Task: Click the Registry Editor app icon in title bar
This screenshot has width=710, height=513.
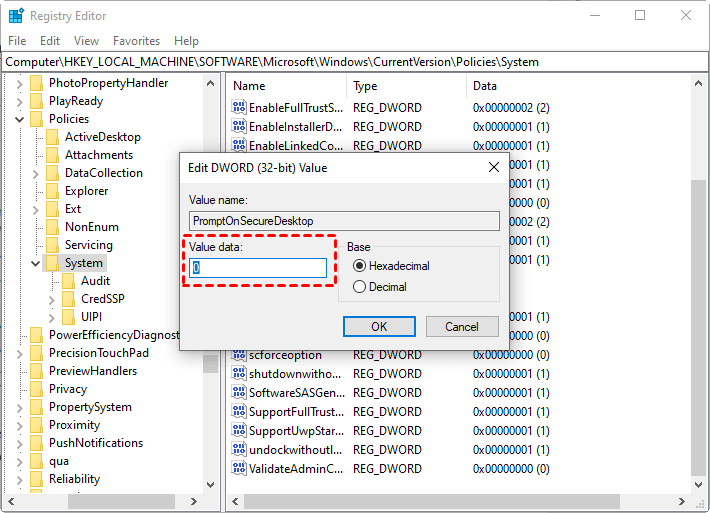Action: [16, 16]
